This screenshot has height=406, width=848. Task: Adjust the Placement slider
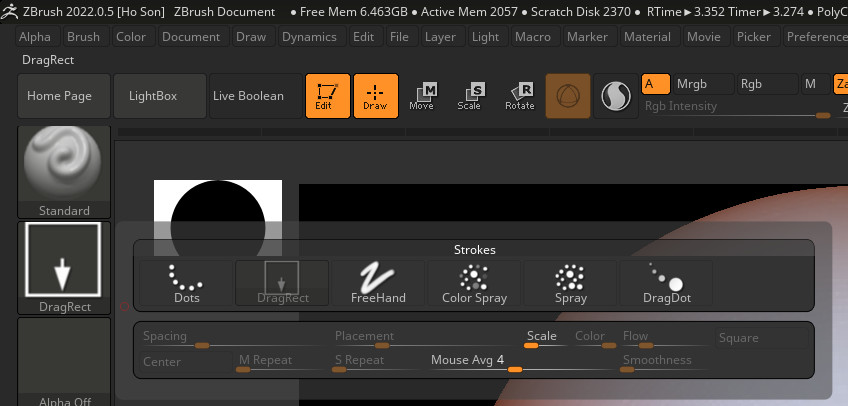tap(427, 338)
